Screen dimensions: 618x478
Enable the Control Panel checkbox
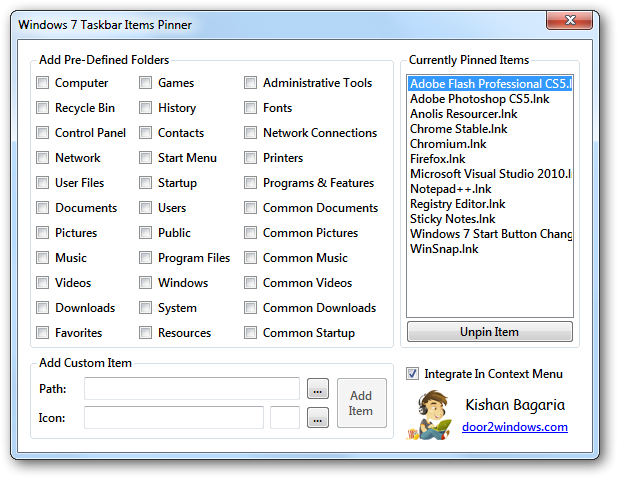pos(43,133)
